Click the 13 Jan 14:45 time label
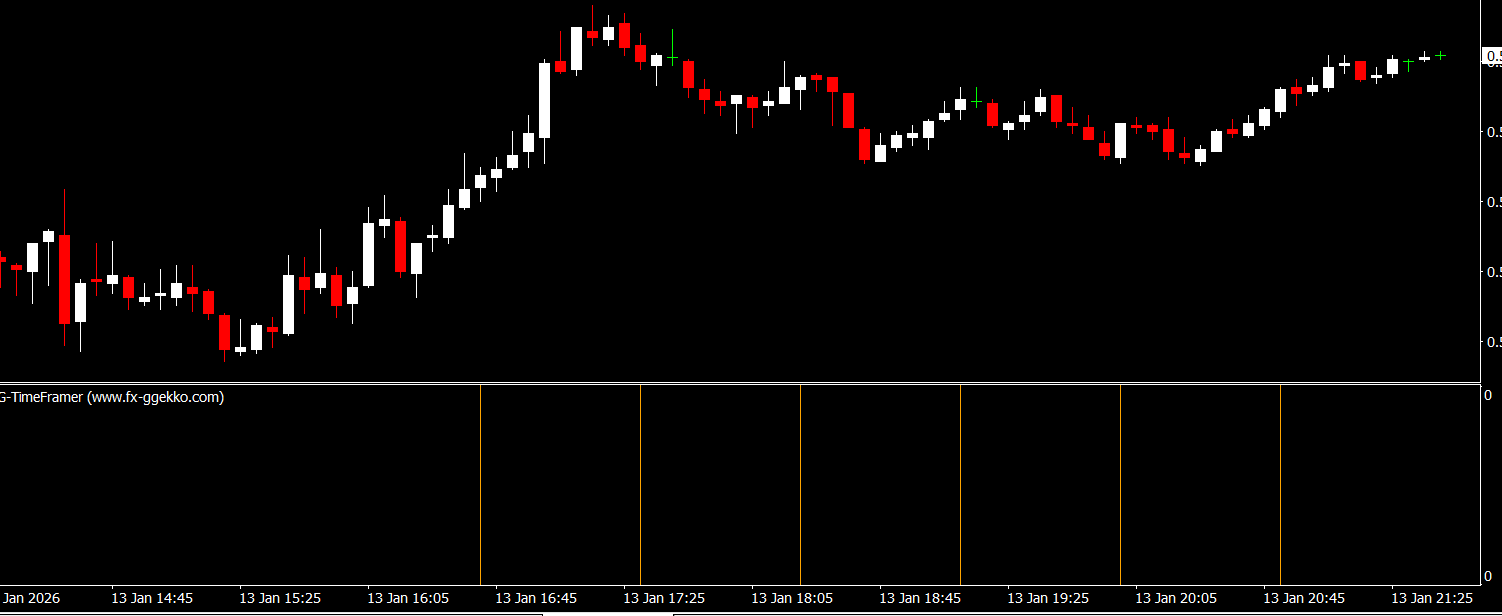The image size is (1502, 616). point(152,598)
